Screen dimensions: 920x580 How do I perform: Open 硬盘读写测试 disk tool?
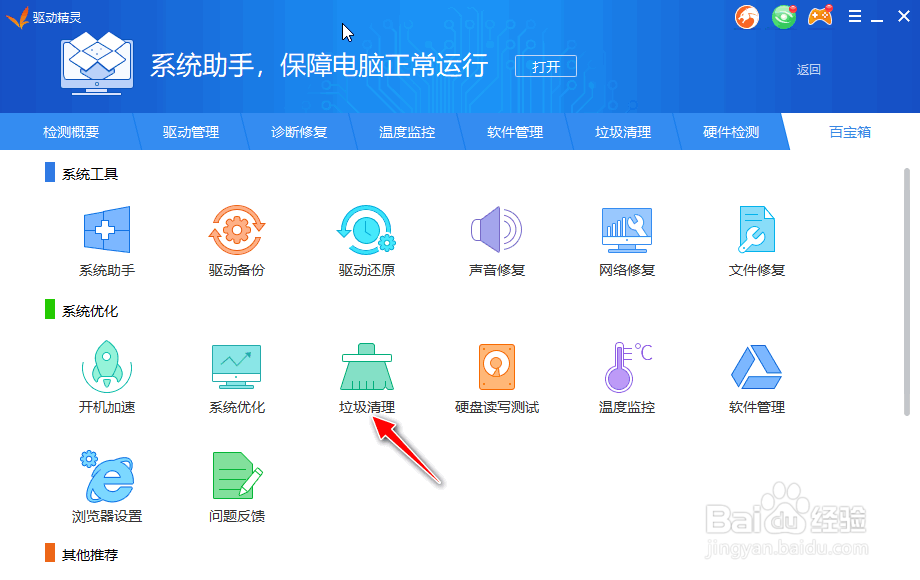pos(496,367)
